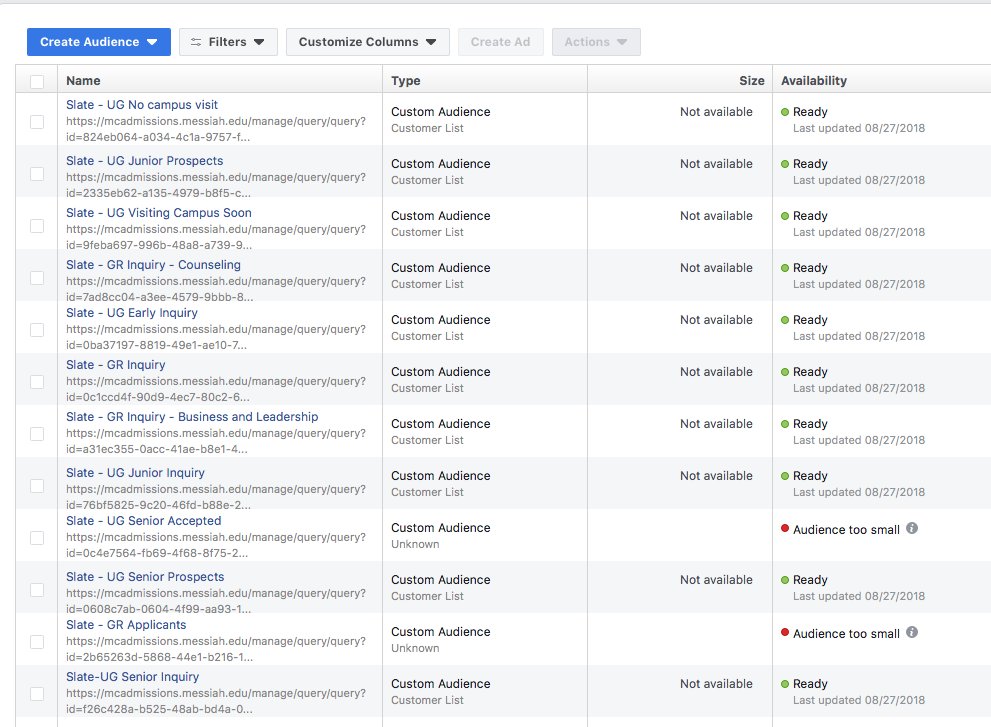Tick the checkbox for Slate - UG Early Inquiry
Image resolution: width=991 pixels, height=727 pixels.
click(x=37, y=329)
